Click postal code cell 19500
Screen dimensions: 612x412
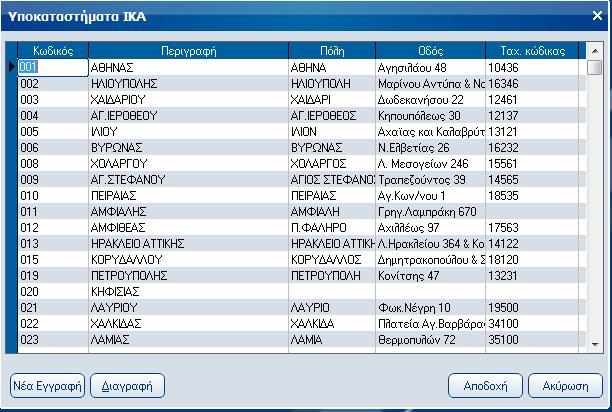pyautogui.click(x=532, y=307)
